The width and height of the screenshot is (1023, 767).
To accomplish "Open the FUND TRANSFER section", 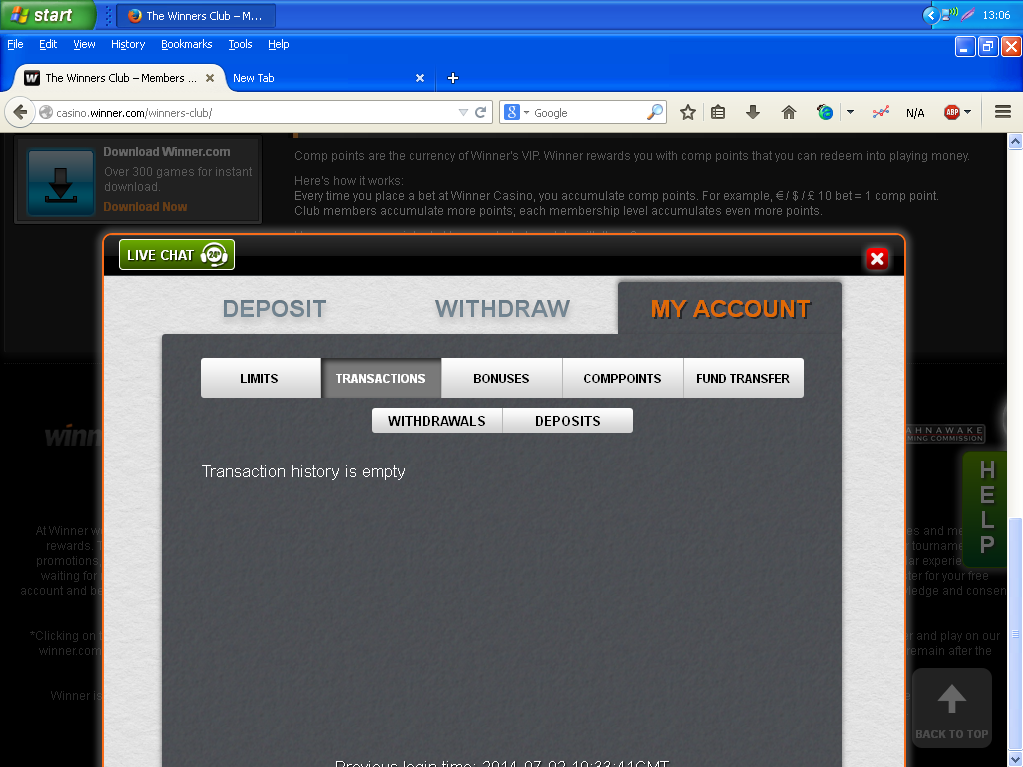I will [743, 378].
